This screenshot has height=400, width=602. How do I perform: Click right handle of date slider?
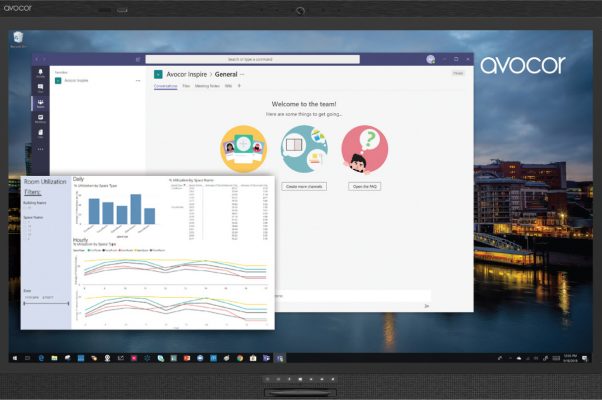[x=68, y=303]
